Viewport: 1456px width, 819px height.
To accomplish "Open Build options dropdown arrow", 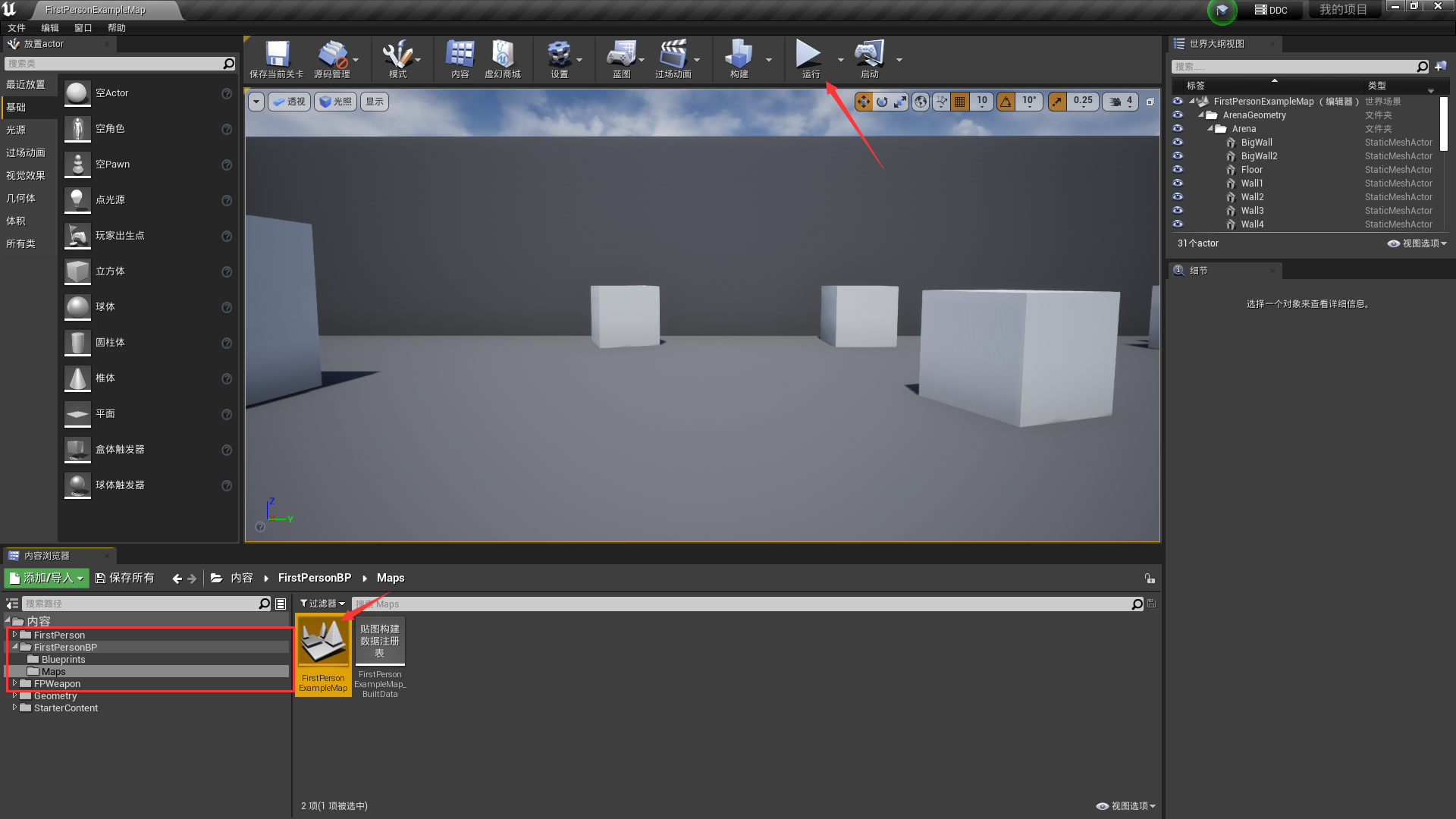I will click(769, 59).
